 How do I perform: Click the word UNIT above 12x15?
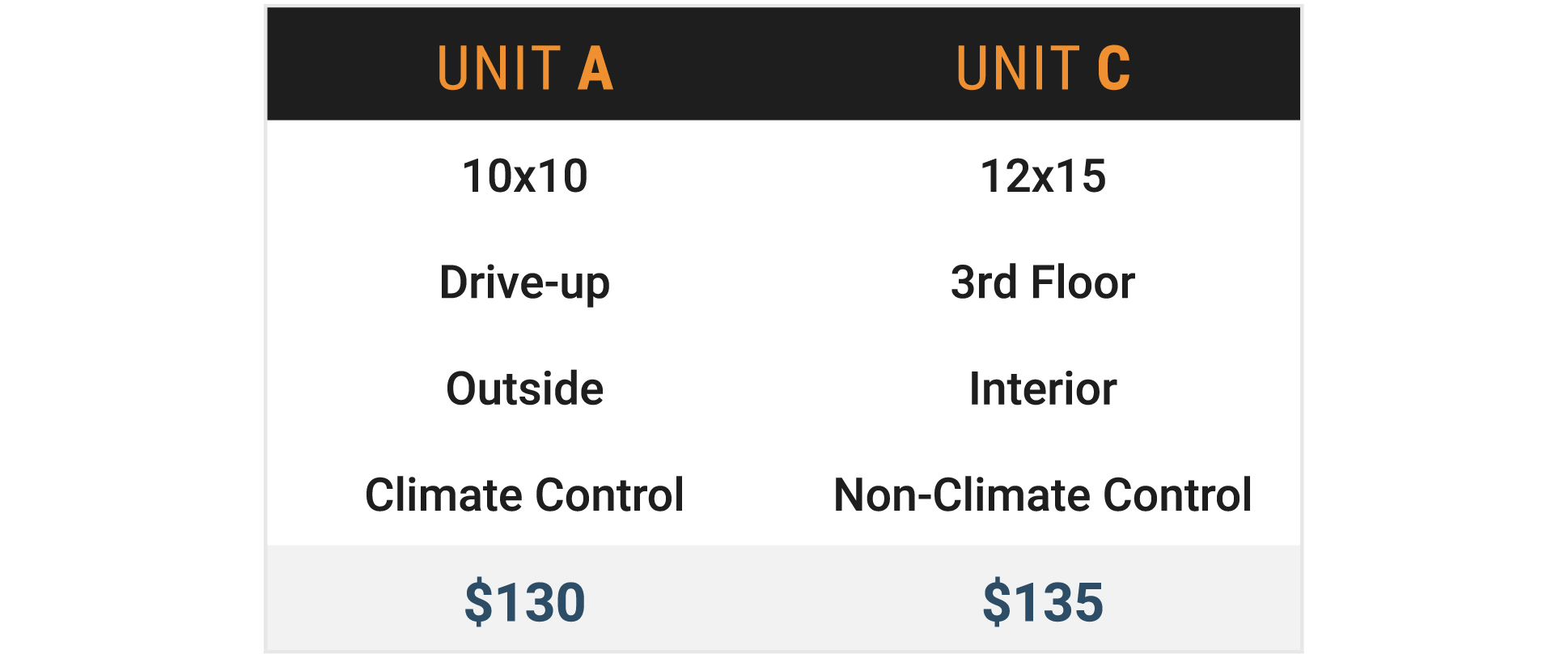[x=1018, y=68]
